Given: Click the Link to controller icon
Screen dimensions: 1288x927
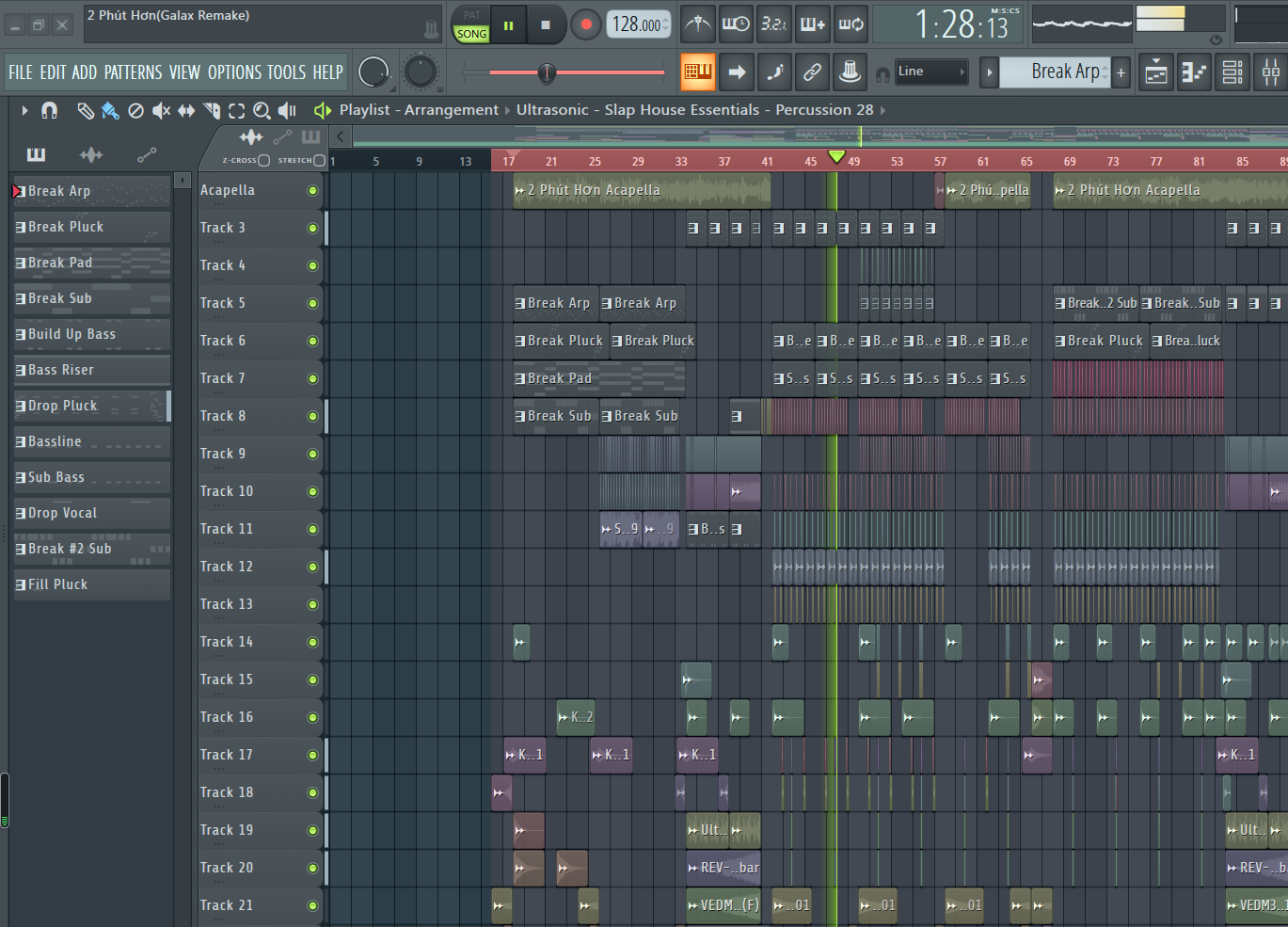Looking at the screenshot, I should tap(812, 72).
